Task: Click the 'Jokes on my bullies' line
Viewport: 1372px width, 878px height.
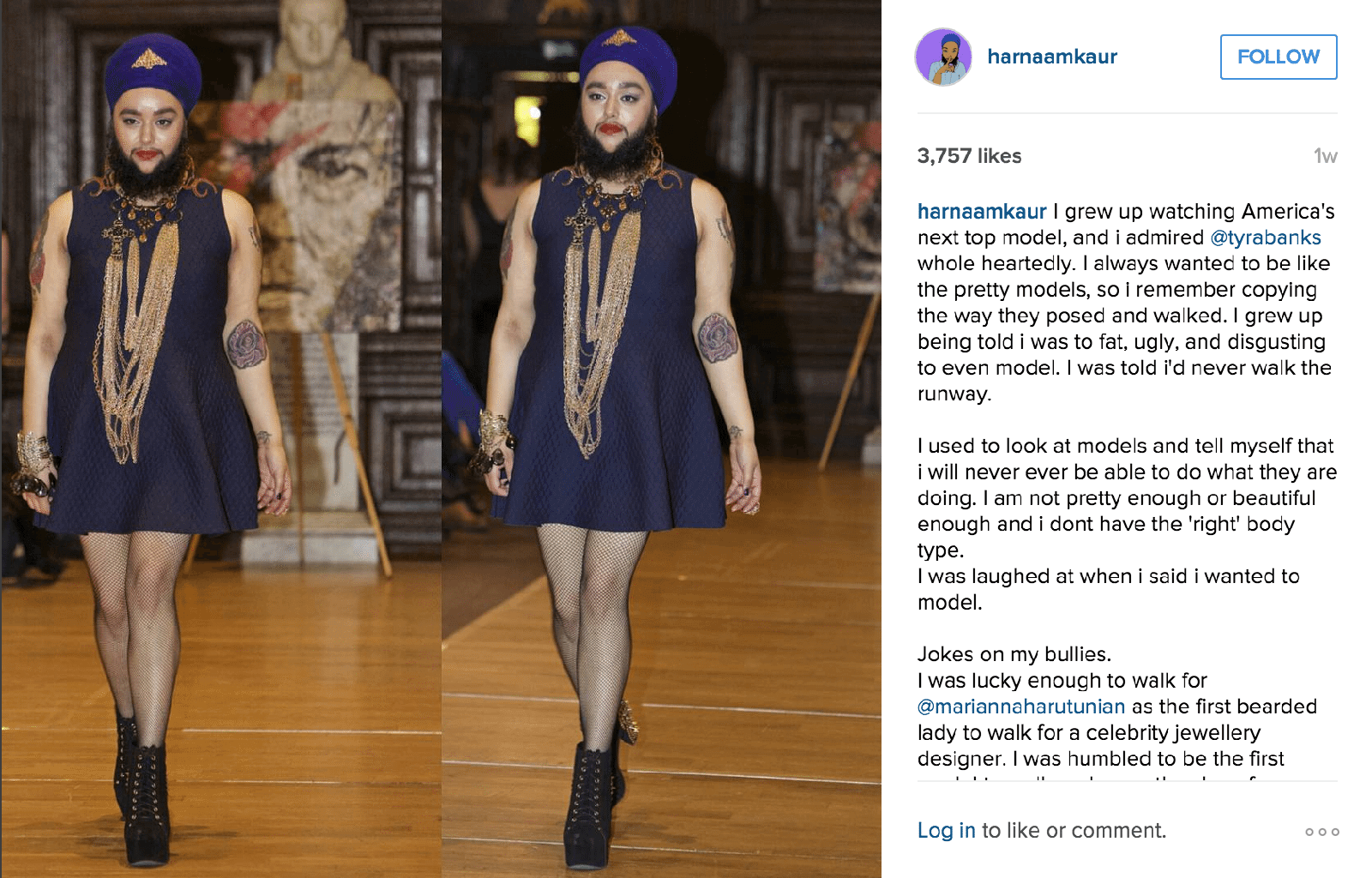Action: coord(1014,654)
